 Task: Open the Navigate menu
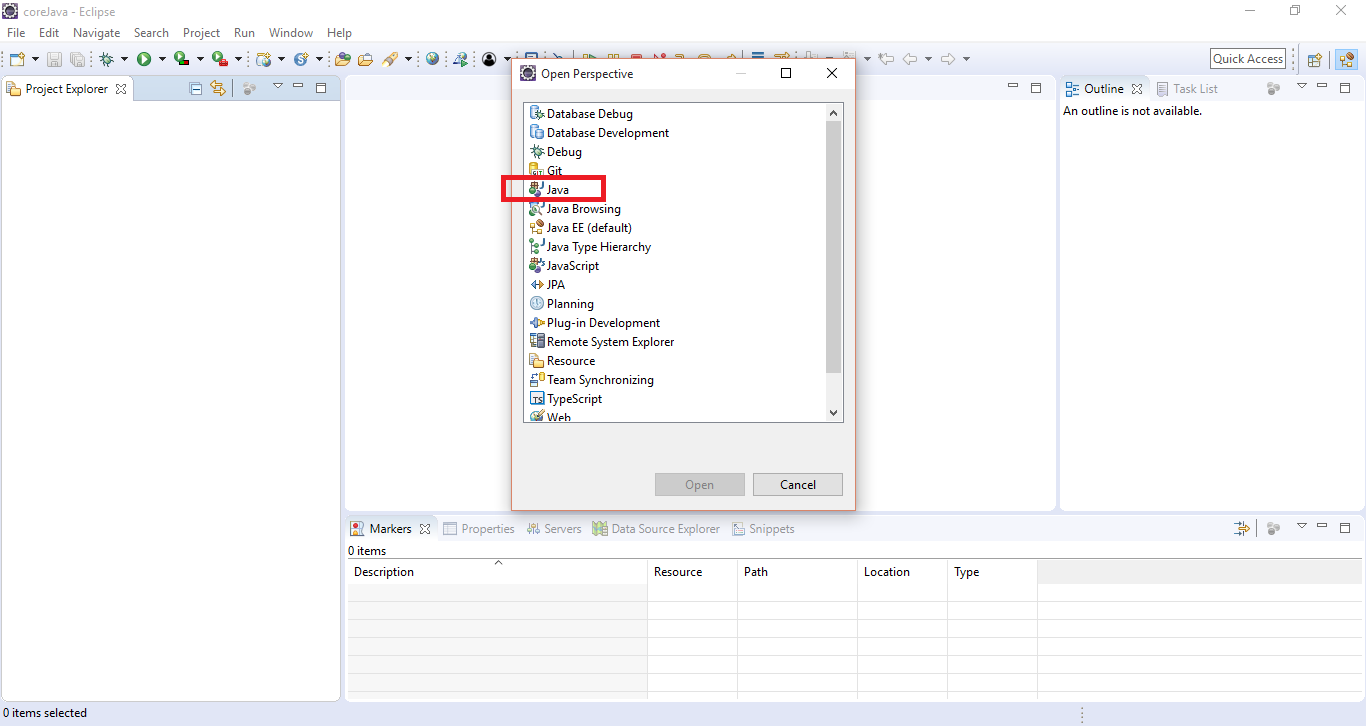coord(97,33)
